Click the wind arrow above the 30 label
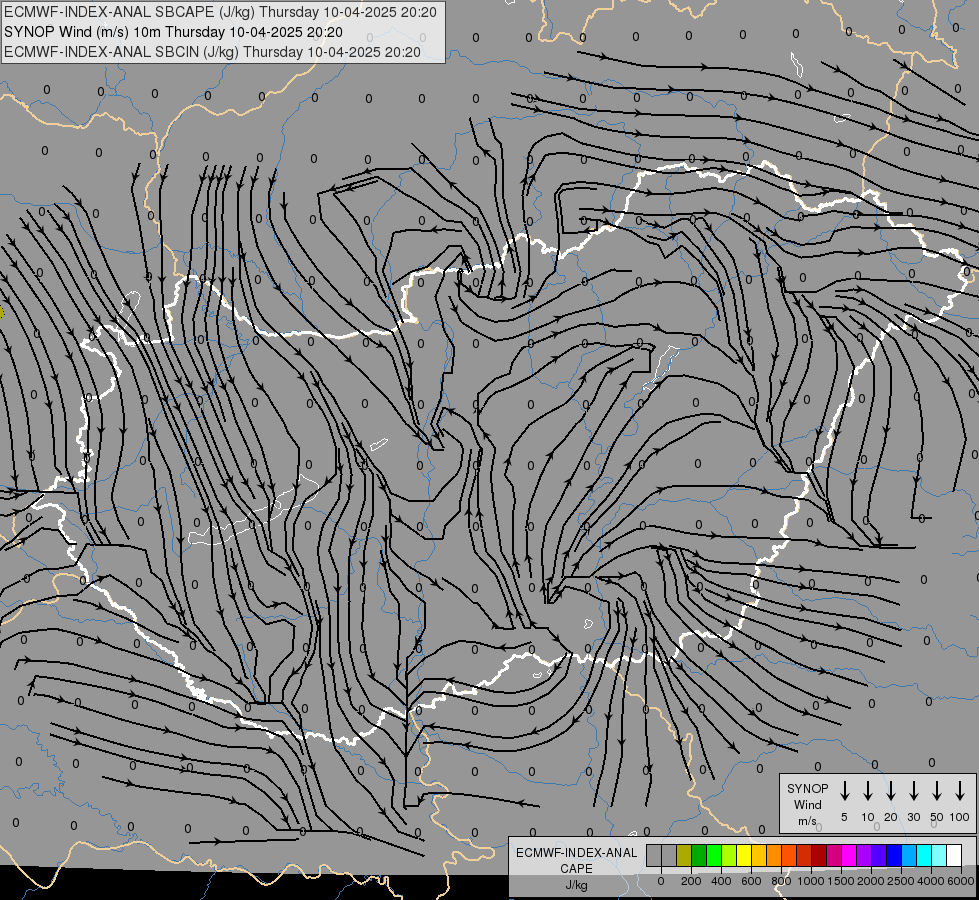Image resolution: width=979 pixels, height=900 pixels. click(913, 791)
